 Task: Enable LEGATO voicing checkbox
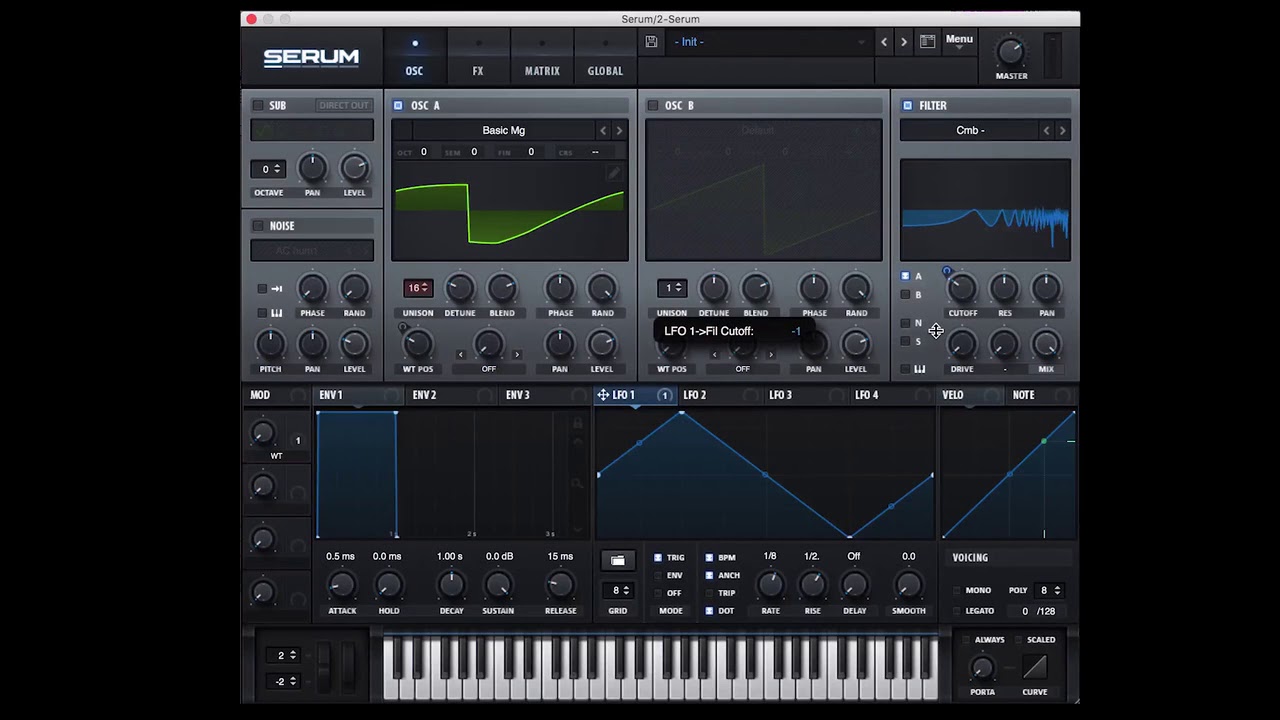[x=957, y=611]
